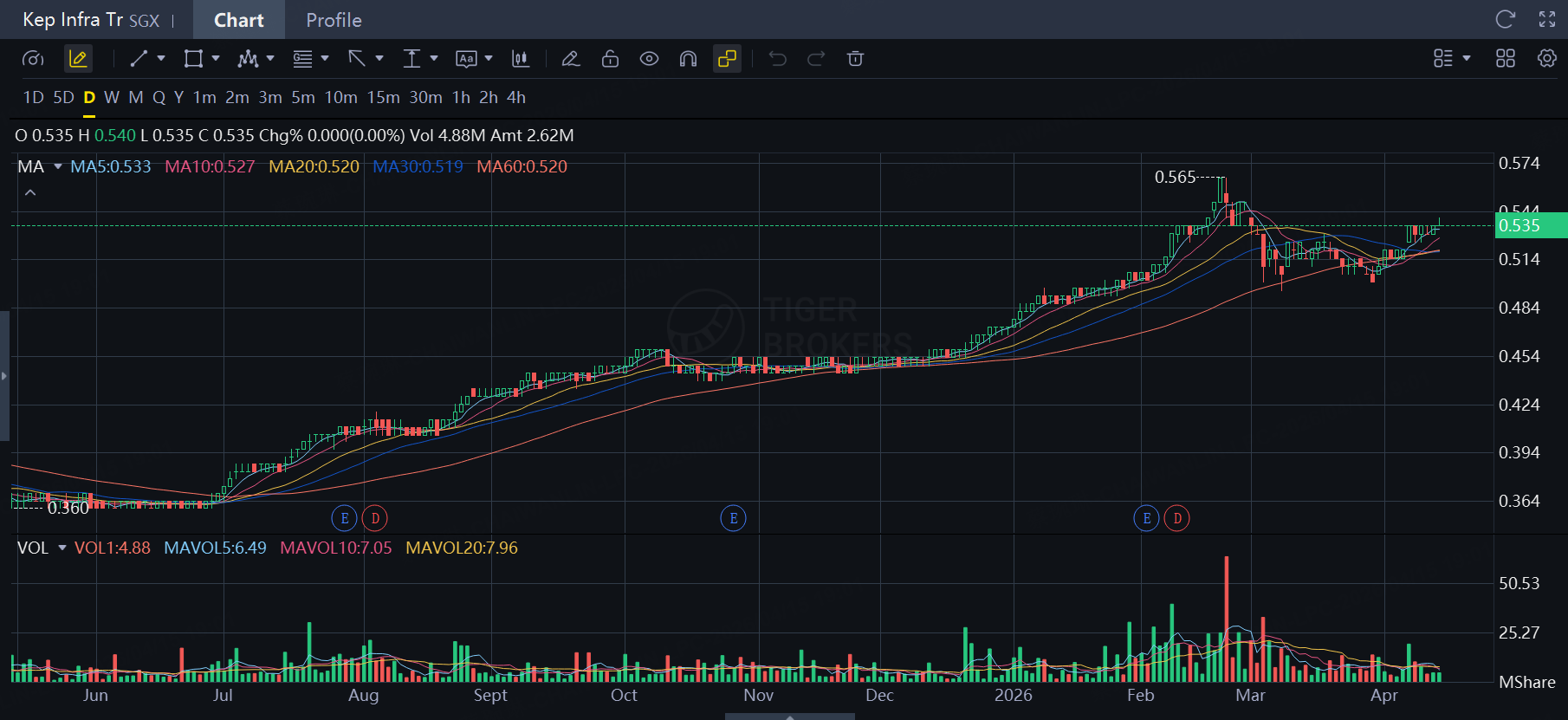This screenshot has width=1568, height=720.
Task: Enable the magnet snap tool
Action: pyautogui.click(x=688, y=59)
